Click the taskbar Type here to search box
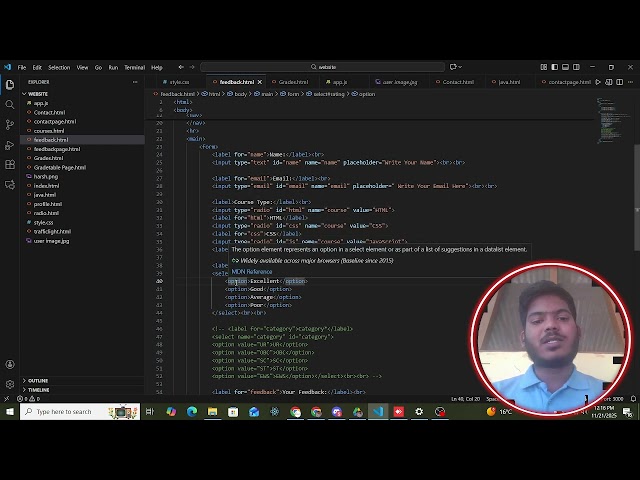The image size is (640, 480). click(80, 411)
